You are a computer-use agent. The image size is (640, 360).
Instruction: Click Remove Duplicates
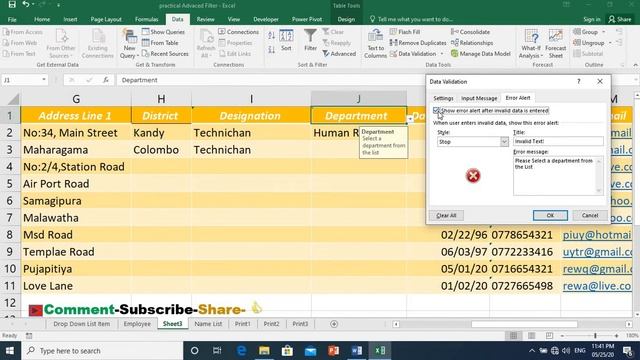tap(418, 42)
